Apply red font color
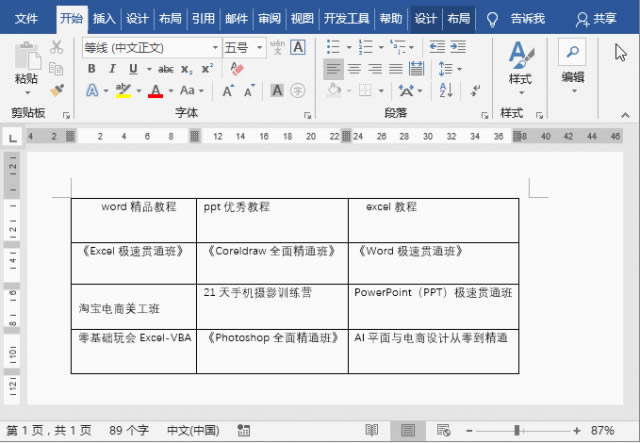This screenshot has height=443, width=640. tap(155, 91)
